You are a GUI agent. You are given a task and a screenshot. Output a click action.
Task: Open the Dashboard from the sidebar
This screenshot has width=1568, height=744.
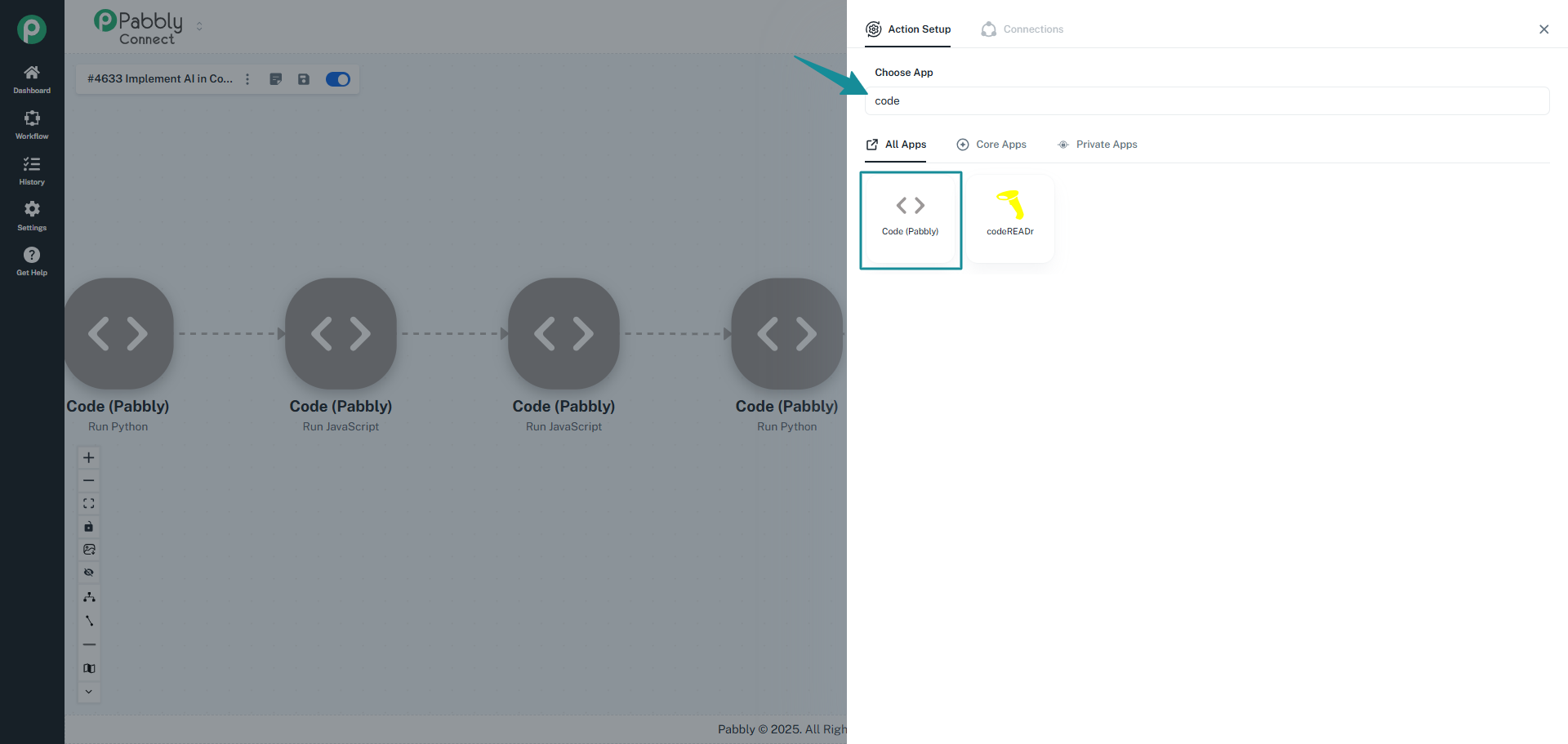point(32,79)
